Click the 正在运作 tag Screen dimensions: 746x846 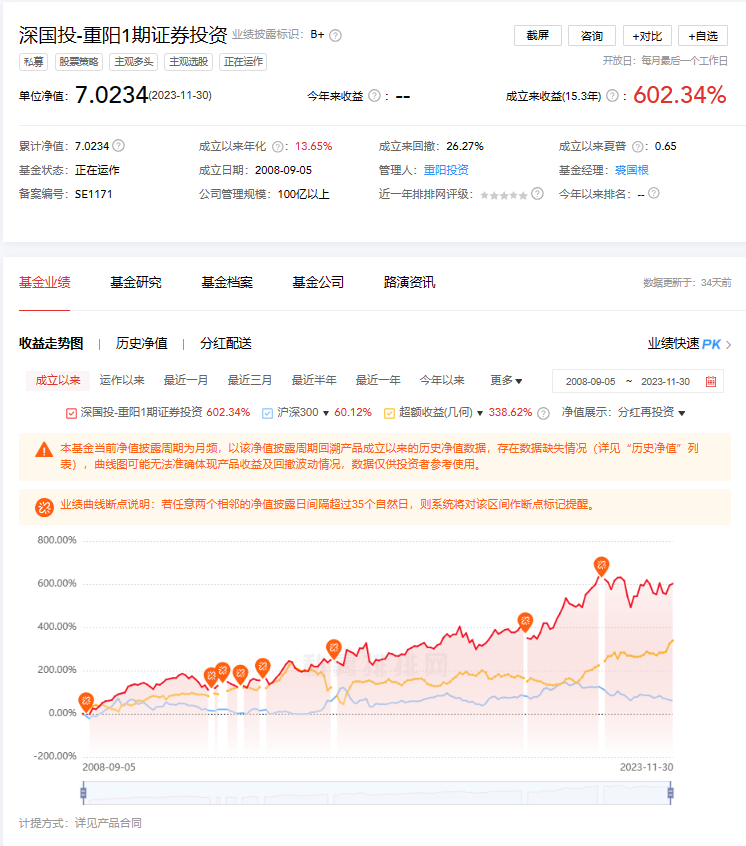(243, 62)
